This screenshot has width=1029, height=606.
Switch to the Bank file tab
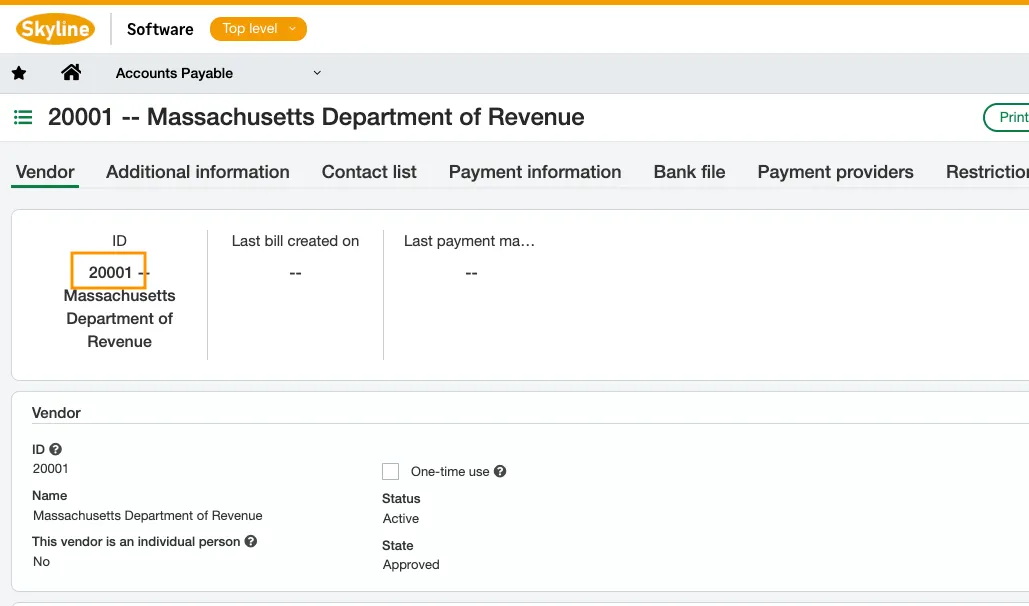pos(689,172)
